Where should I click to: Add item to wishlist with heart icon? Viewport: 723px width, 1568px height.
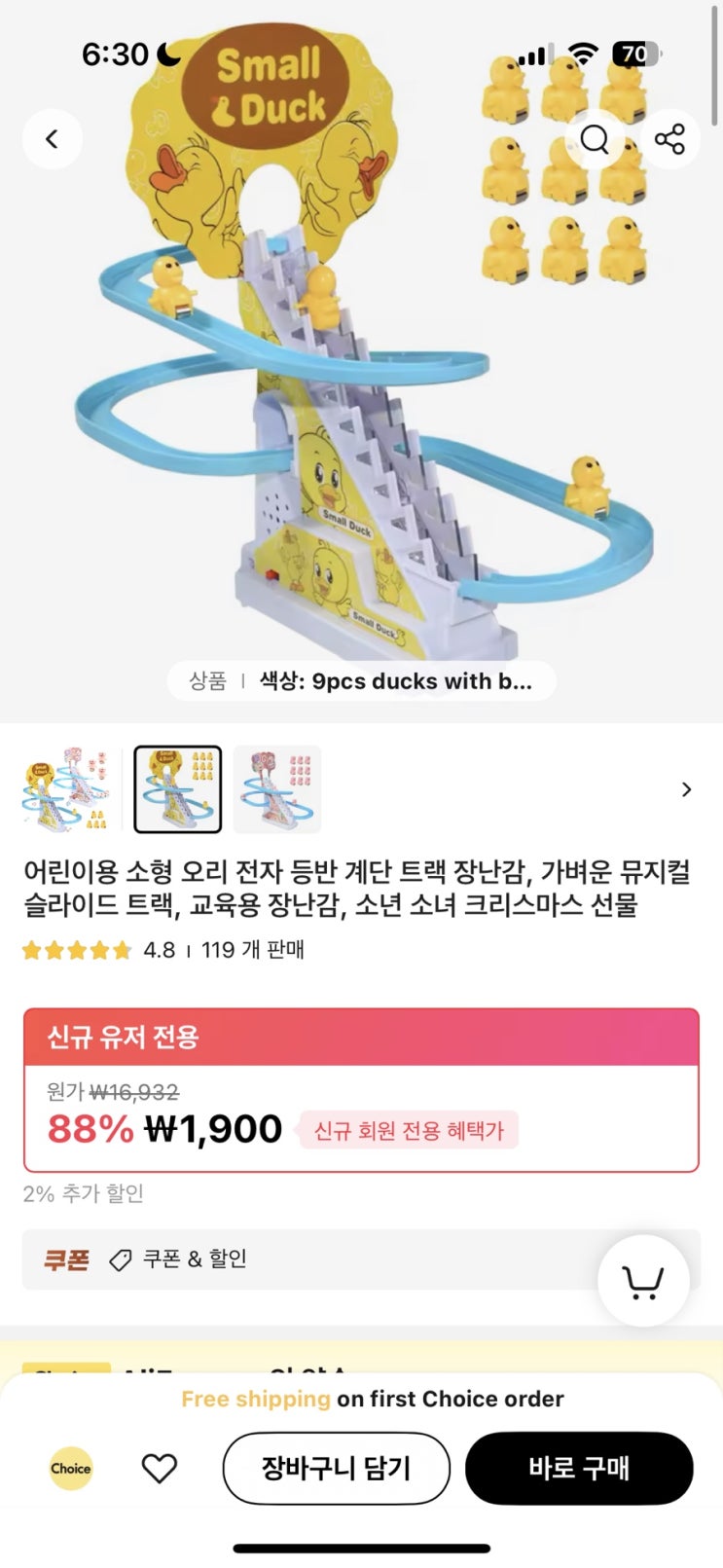[x=160, y=1468]
